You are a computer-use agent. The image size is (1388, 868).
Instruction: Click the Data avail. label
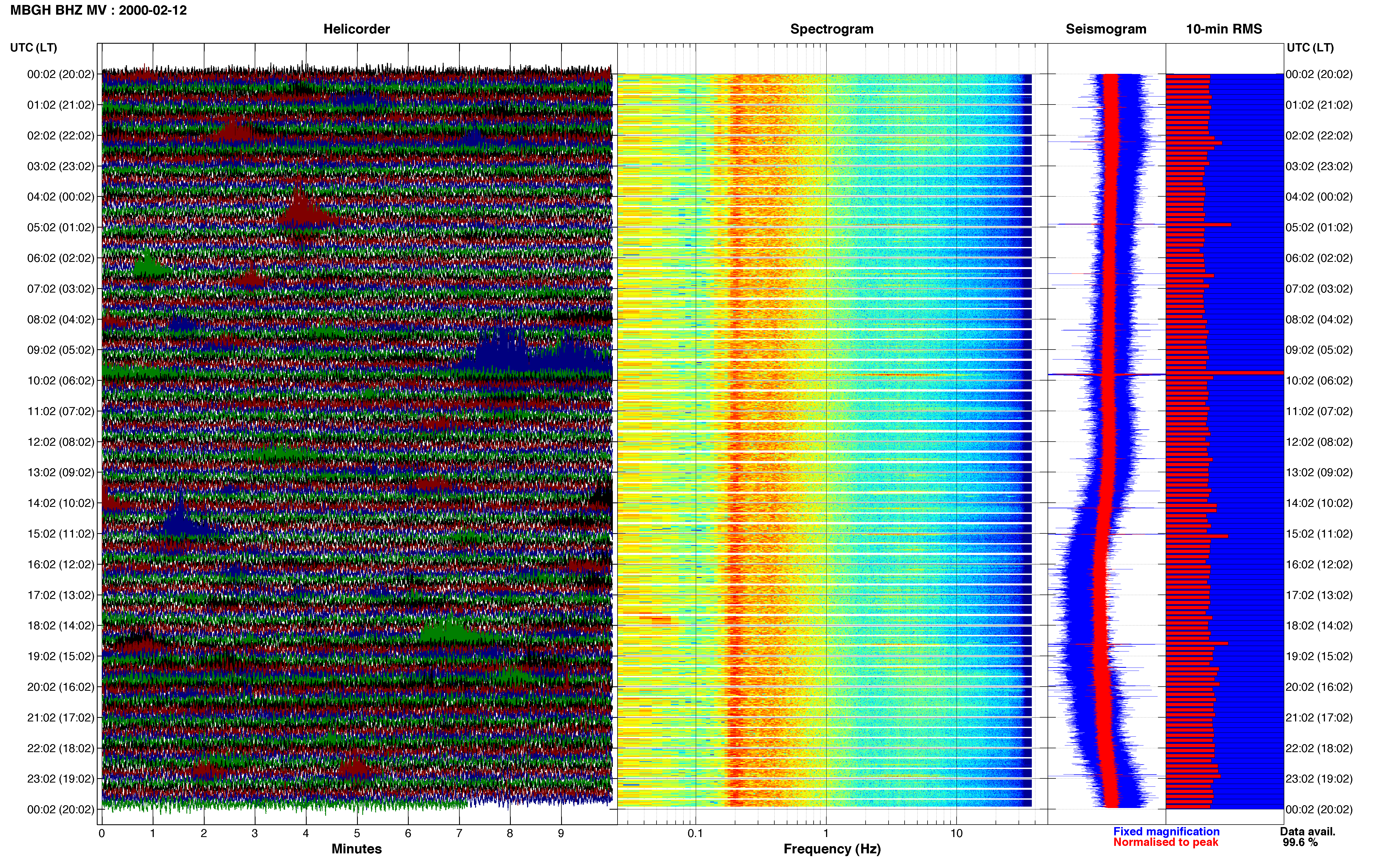1308,831
